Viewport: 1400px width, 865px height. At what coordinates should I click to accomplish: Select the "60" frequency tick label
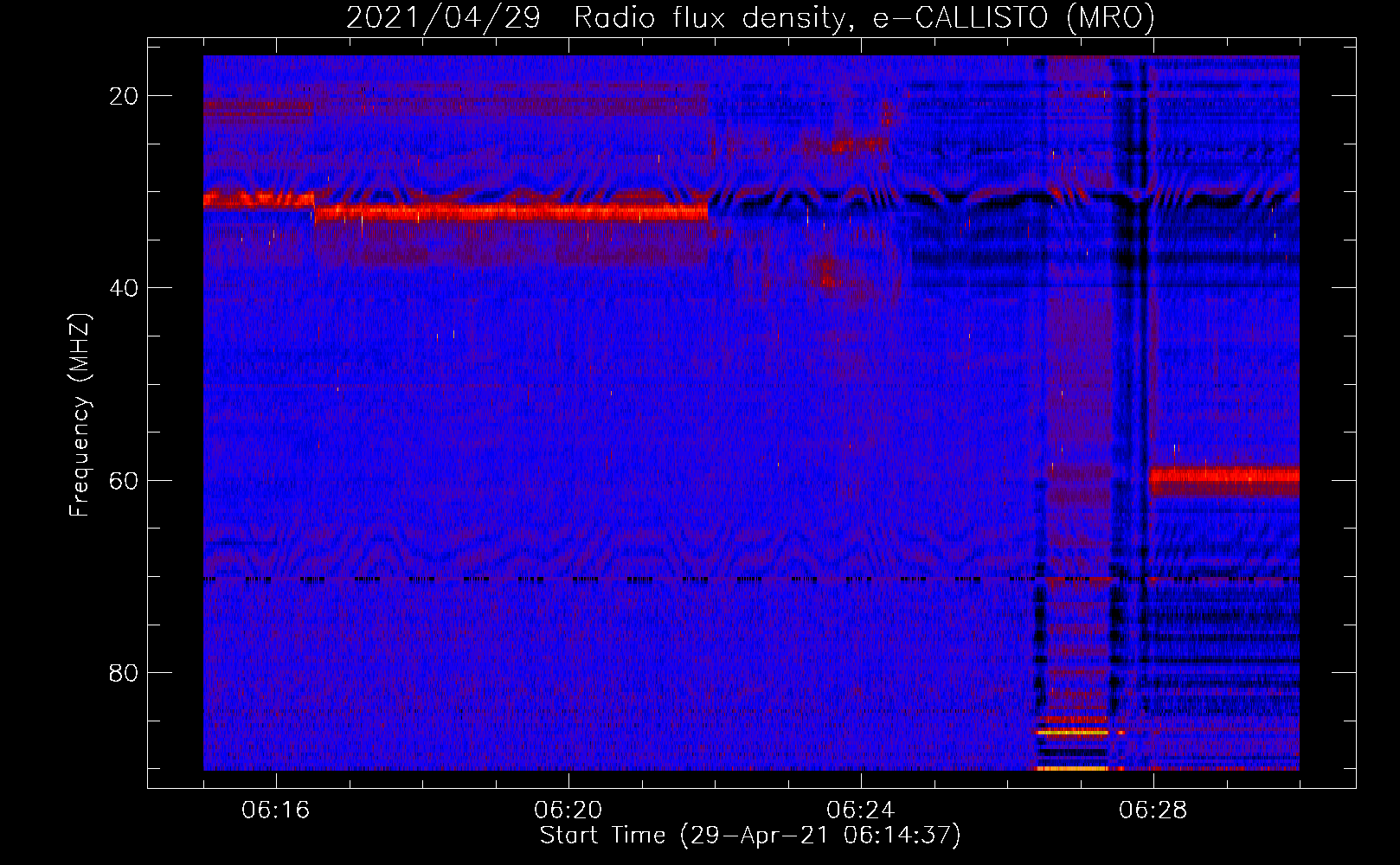coord(125,480)
